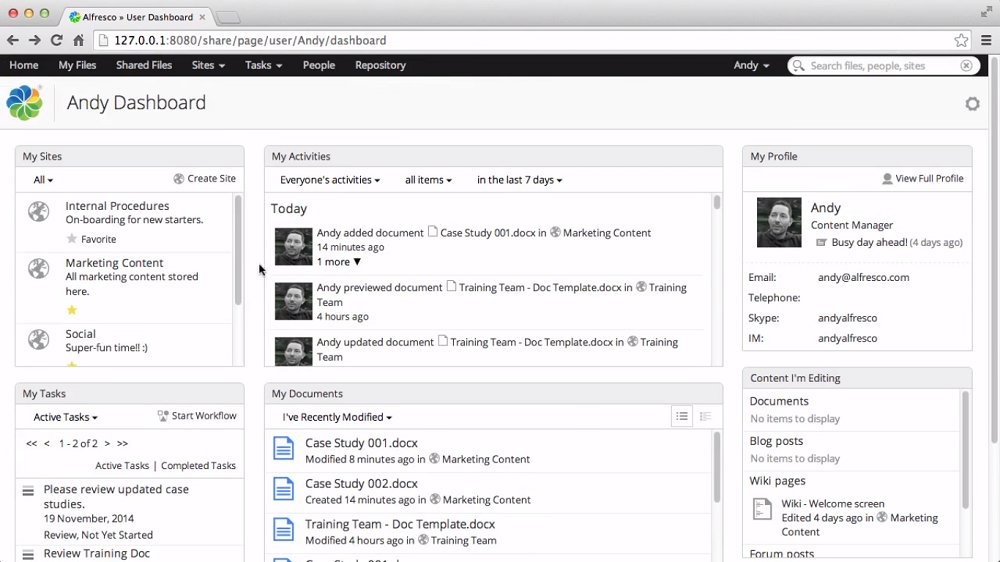Show Completed Tasks link
Viewport: 1000px width, 562px height.
click(198, 466)
